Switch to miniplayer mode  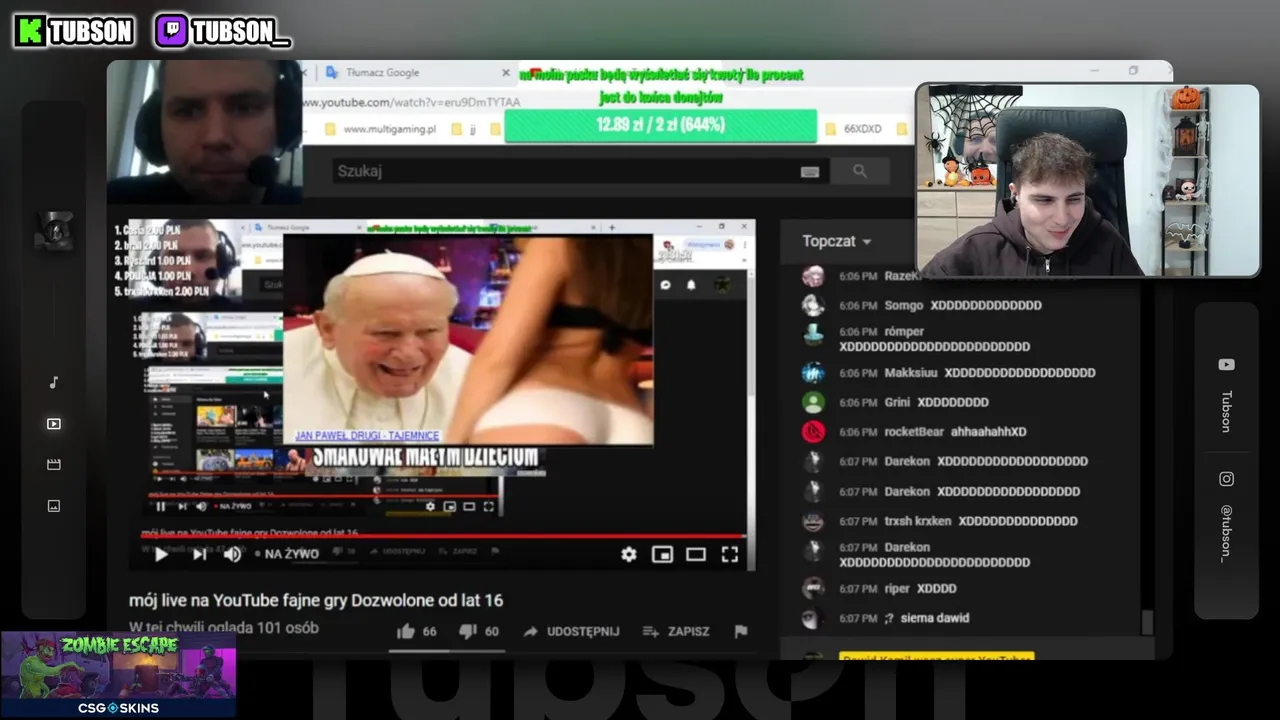662,554
